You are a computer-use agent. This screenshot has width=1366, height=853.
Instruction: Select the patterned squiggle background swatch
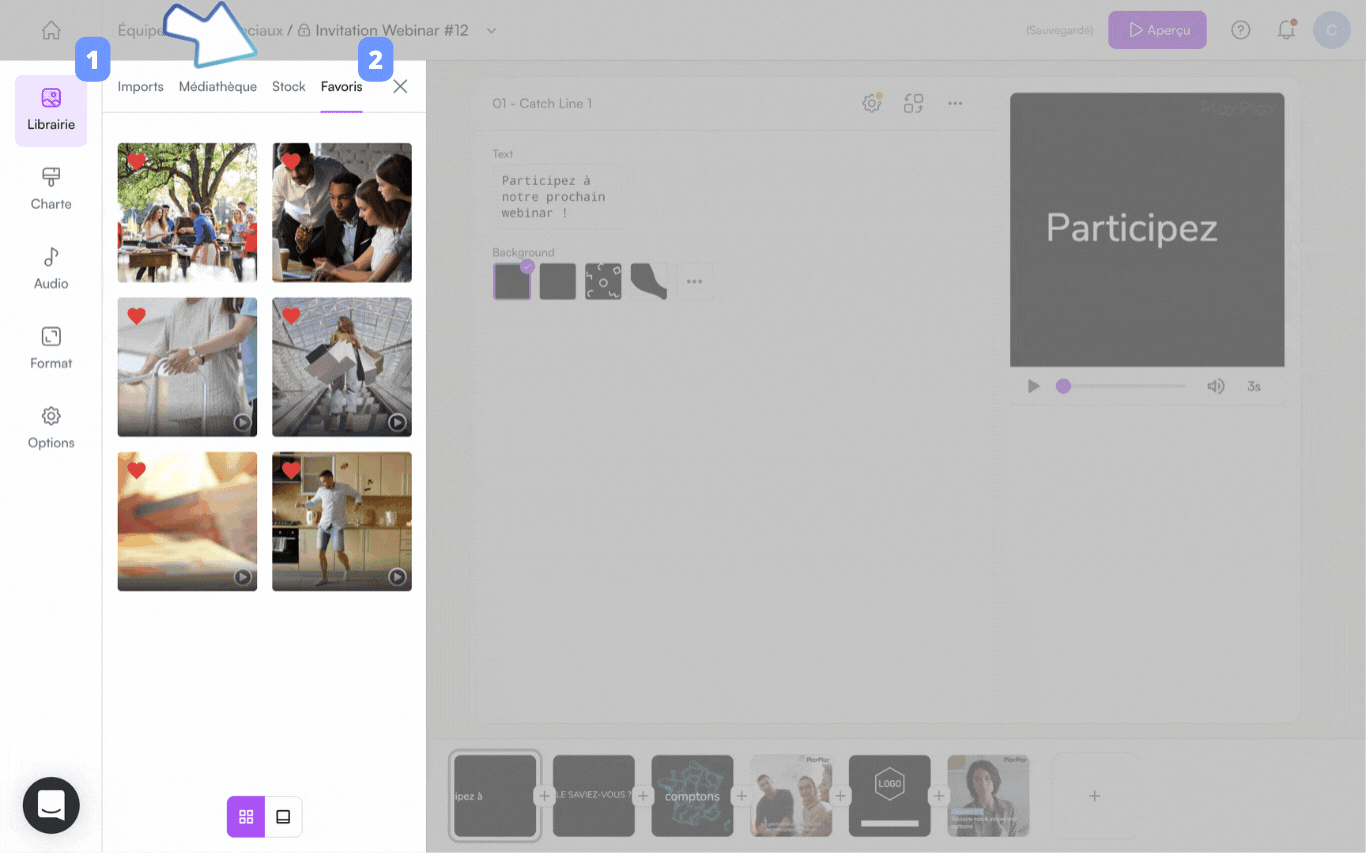pyautogui.click(x=603, y=282)
